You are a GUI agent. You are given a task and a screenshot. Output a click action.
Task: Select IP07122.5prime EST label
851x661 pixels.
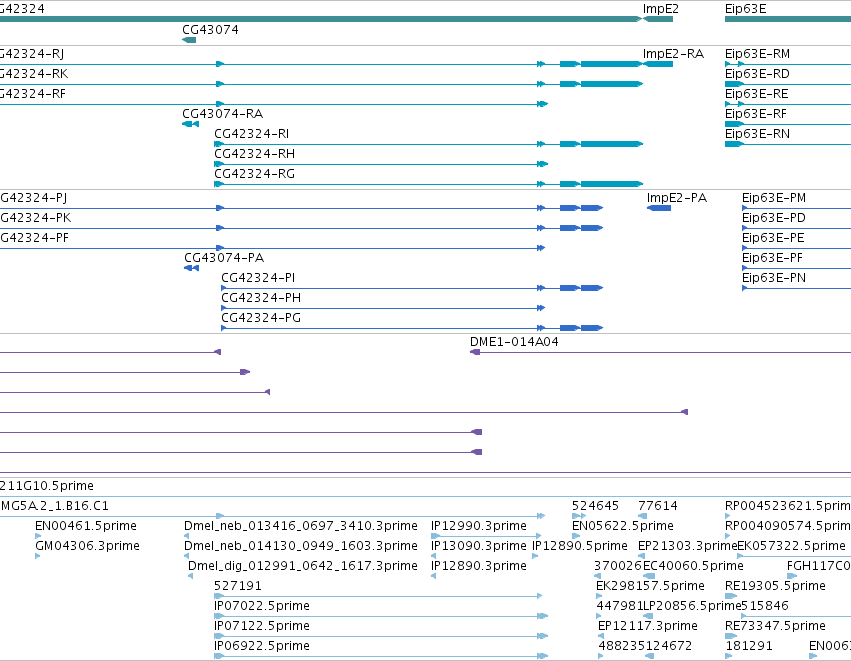point(262,627)
